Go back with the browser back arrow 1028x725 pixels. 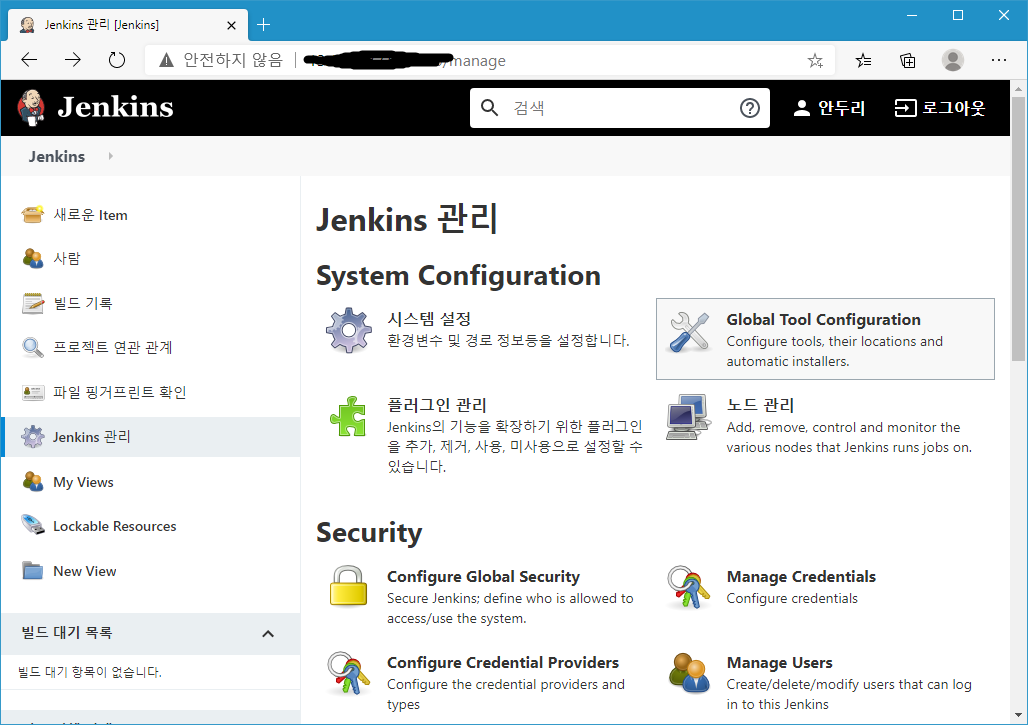pos(30,60)
